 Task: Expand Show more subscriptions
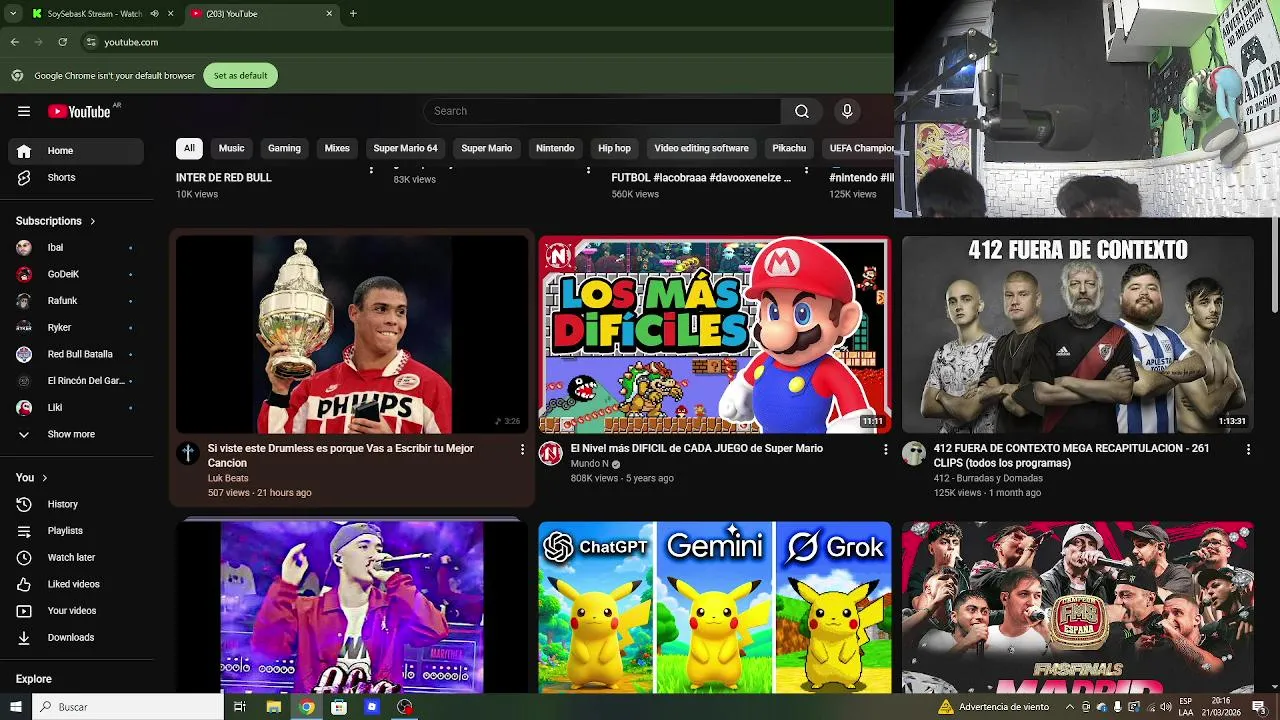click(x=77, y=434)
